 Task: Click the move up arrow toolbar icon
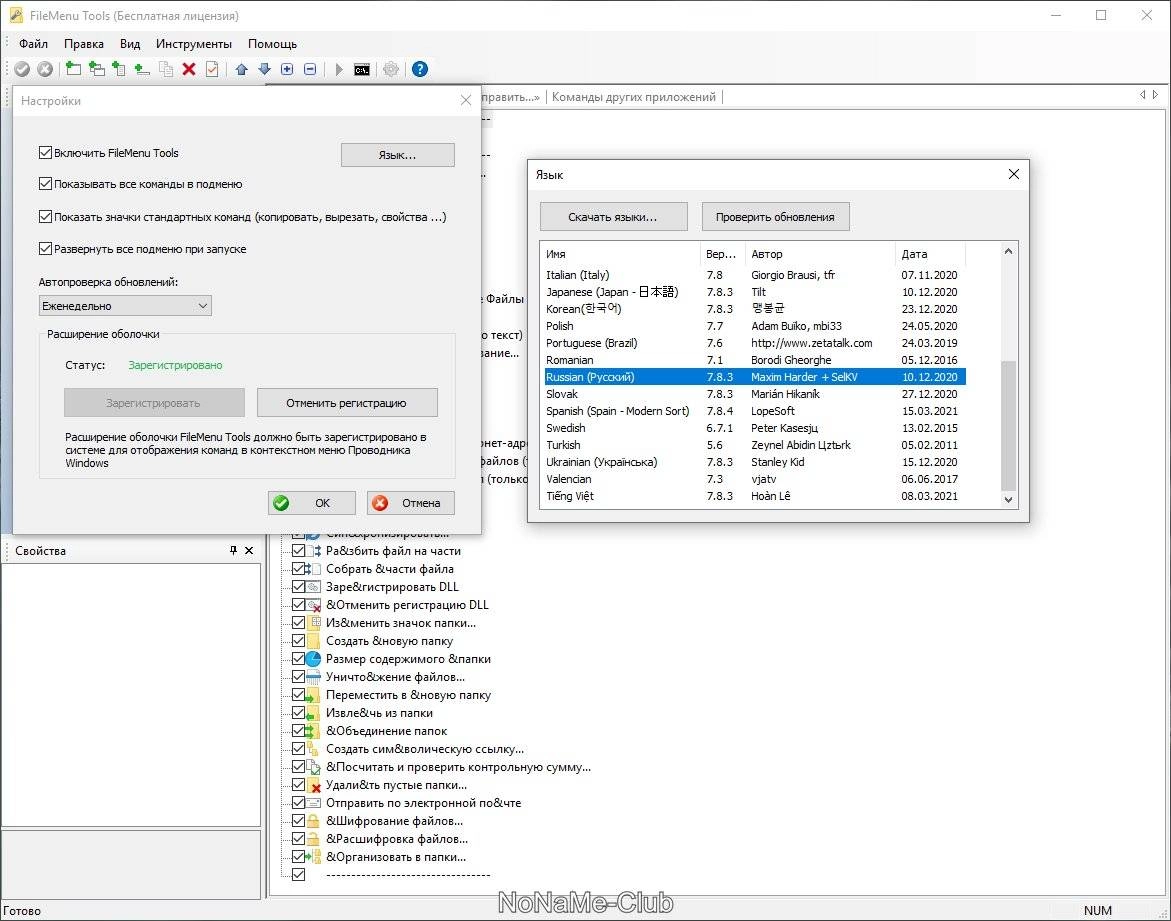tap(241, 69)
